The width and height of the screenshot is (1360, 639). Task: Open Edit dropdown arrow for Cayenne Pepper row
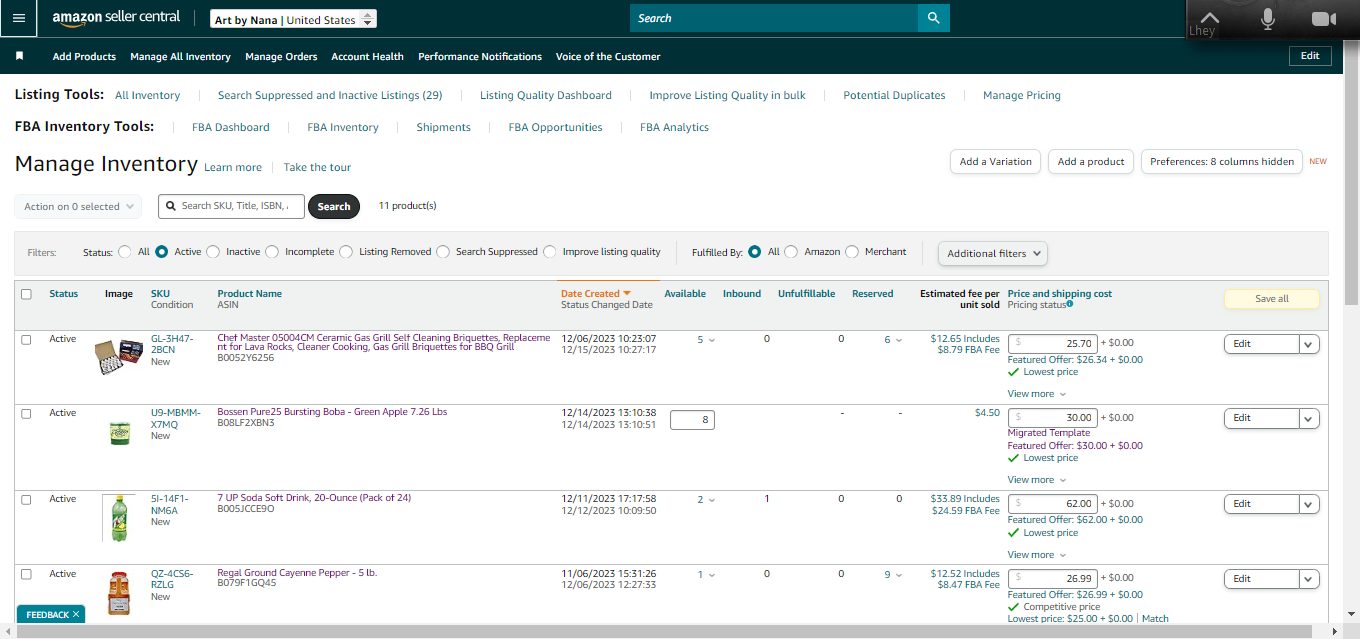pos(1309,579)
